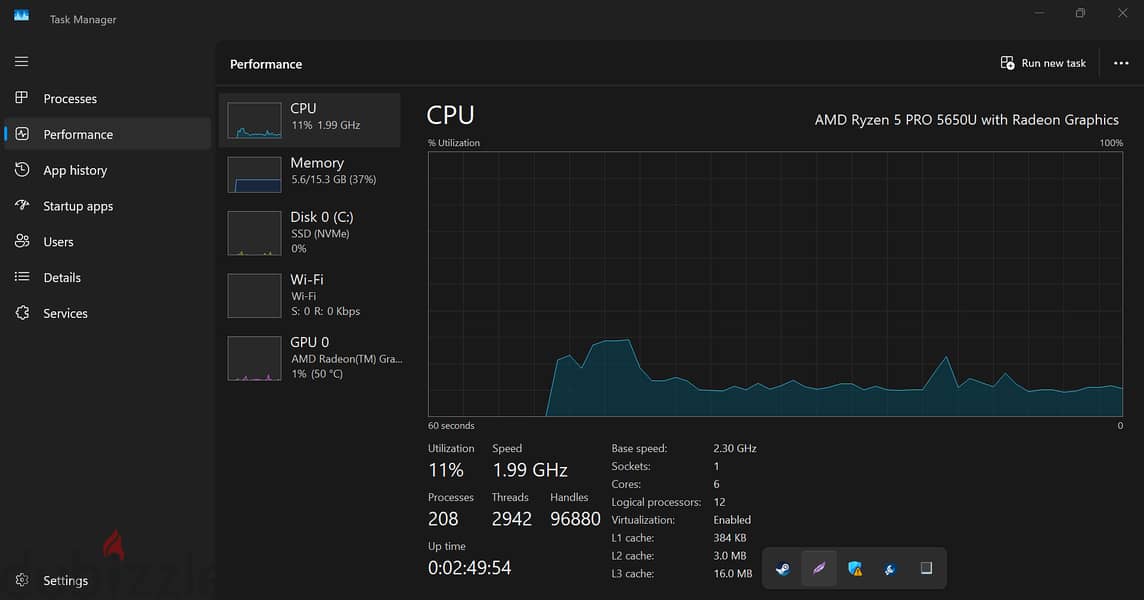Click the white square tray icon

coord(926,568)
